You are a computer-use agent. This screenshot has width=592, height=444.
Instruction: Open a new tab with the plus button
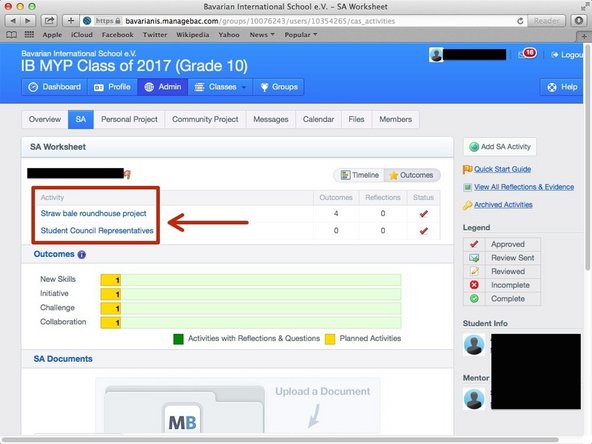[x=583, y=37]
